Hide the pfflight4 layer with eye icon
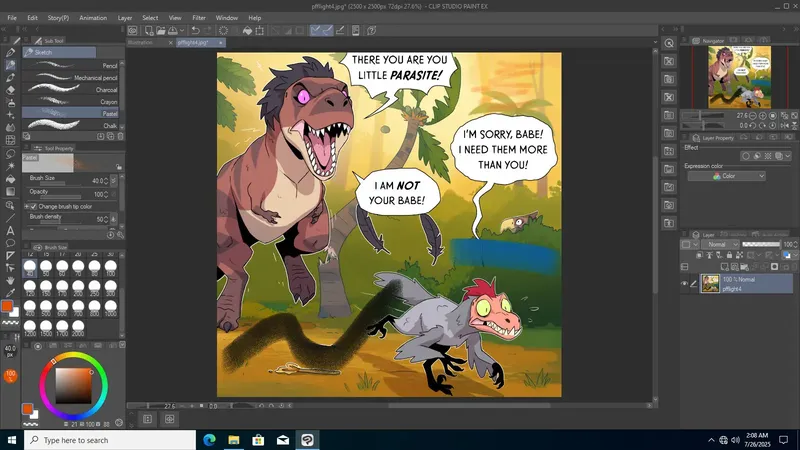The width and height of the screenshot is (800, 450). [685, 284]
